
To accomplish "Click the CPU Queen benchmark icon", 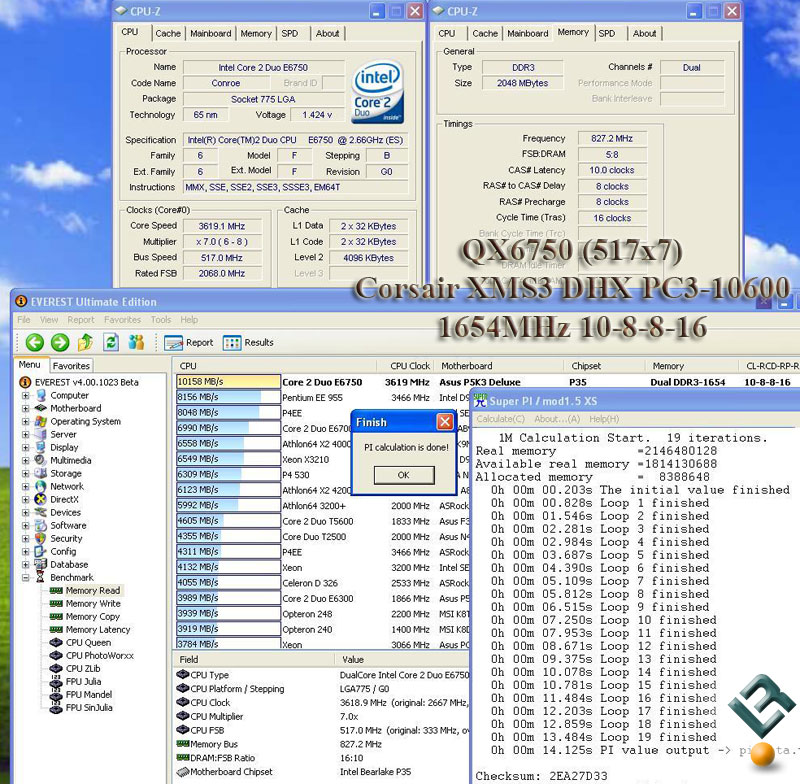I will click(56, 643).
